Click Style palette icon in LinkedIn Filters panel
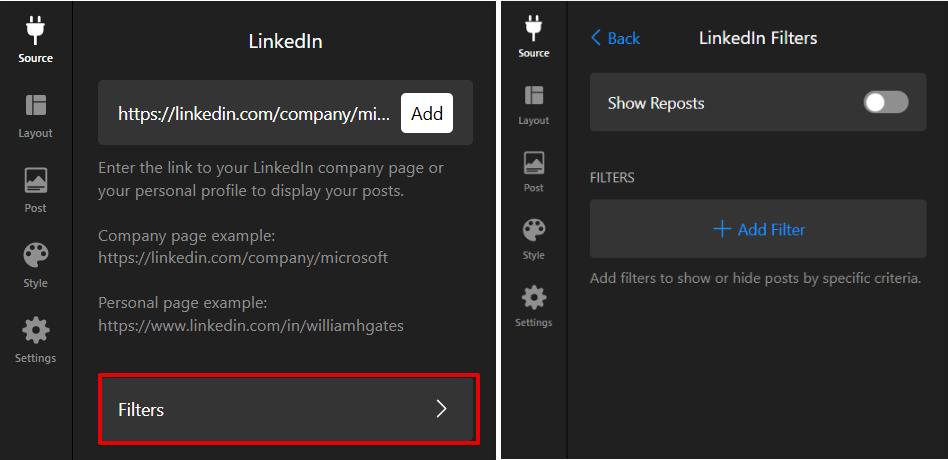 533,230
